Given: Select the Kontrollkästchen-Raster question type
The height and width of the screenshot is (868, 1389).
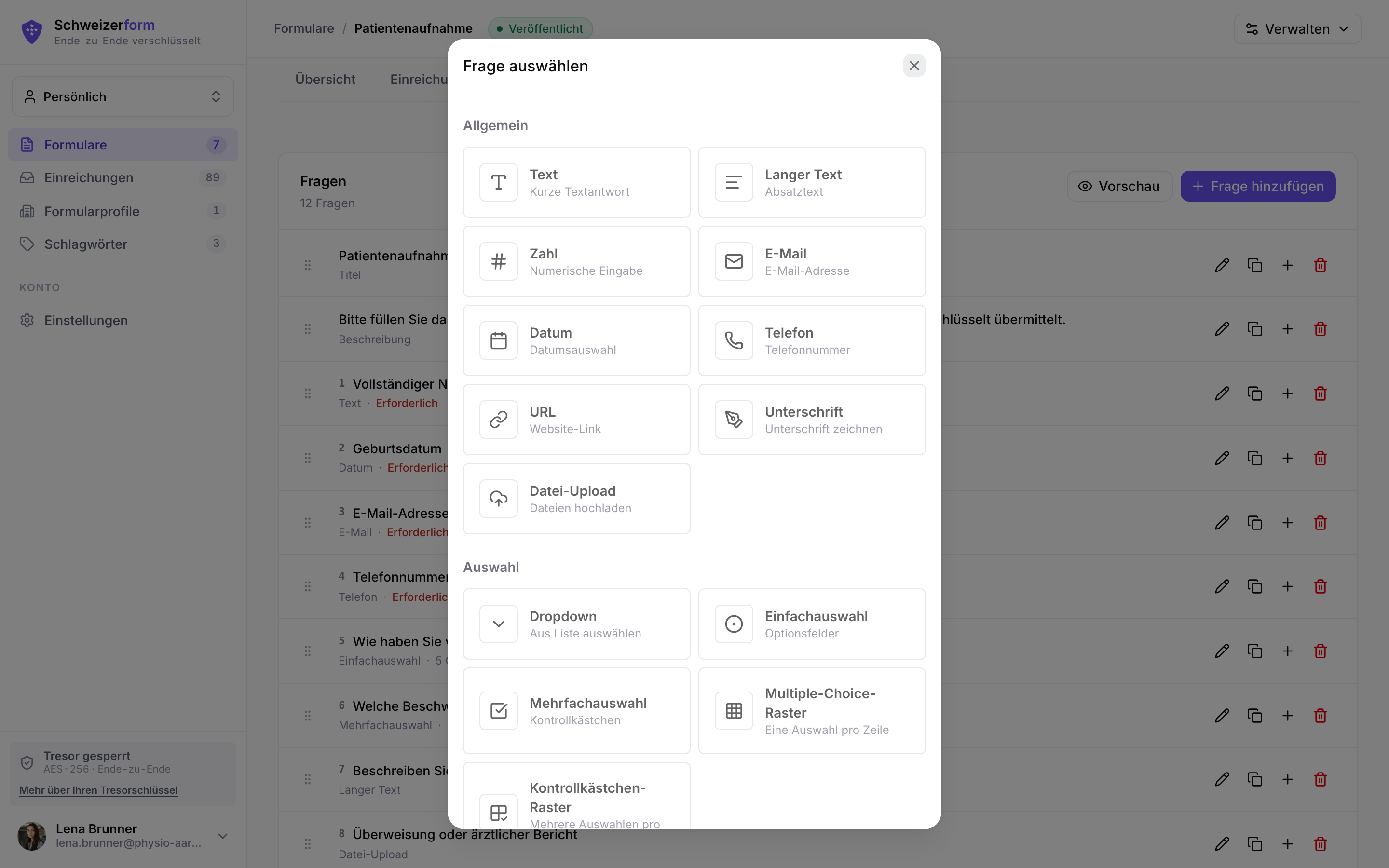Looking at the screenshot, I should tap(576, 797).
